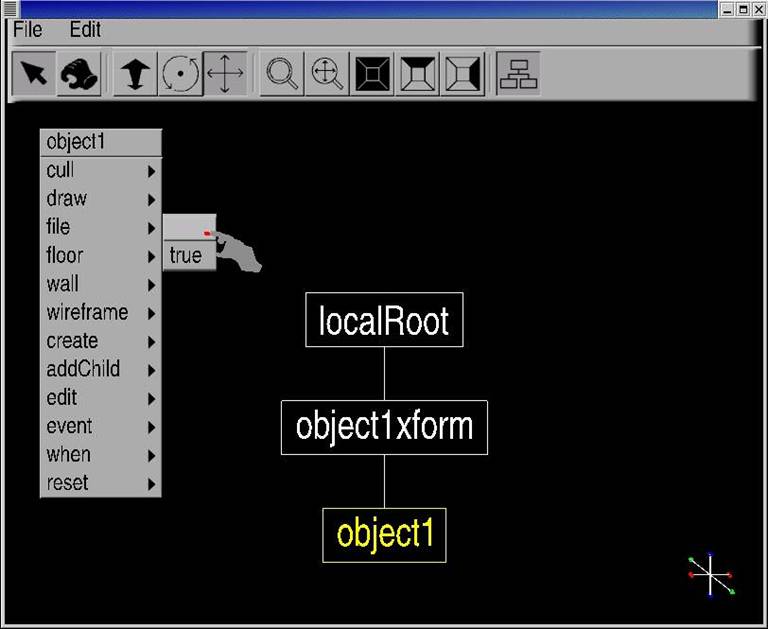Image resolution: width=768 pixels, height=629 pixels.
Task: Activate the rotate circle tool
Action: [x=180, y=73]
